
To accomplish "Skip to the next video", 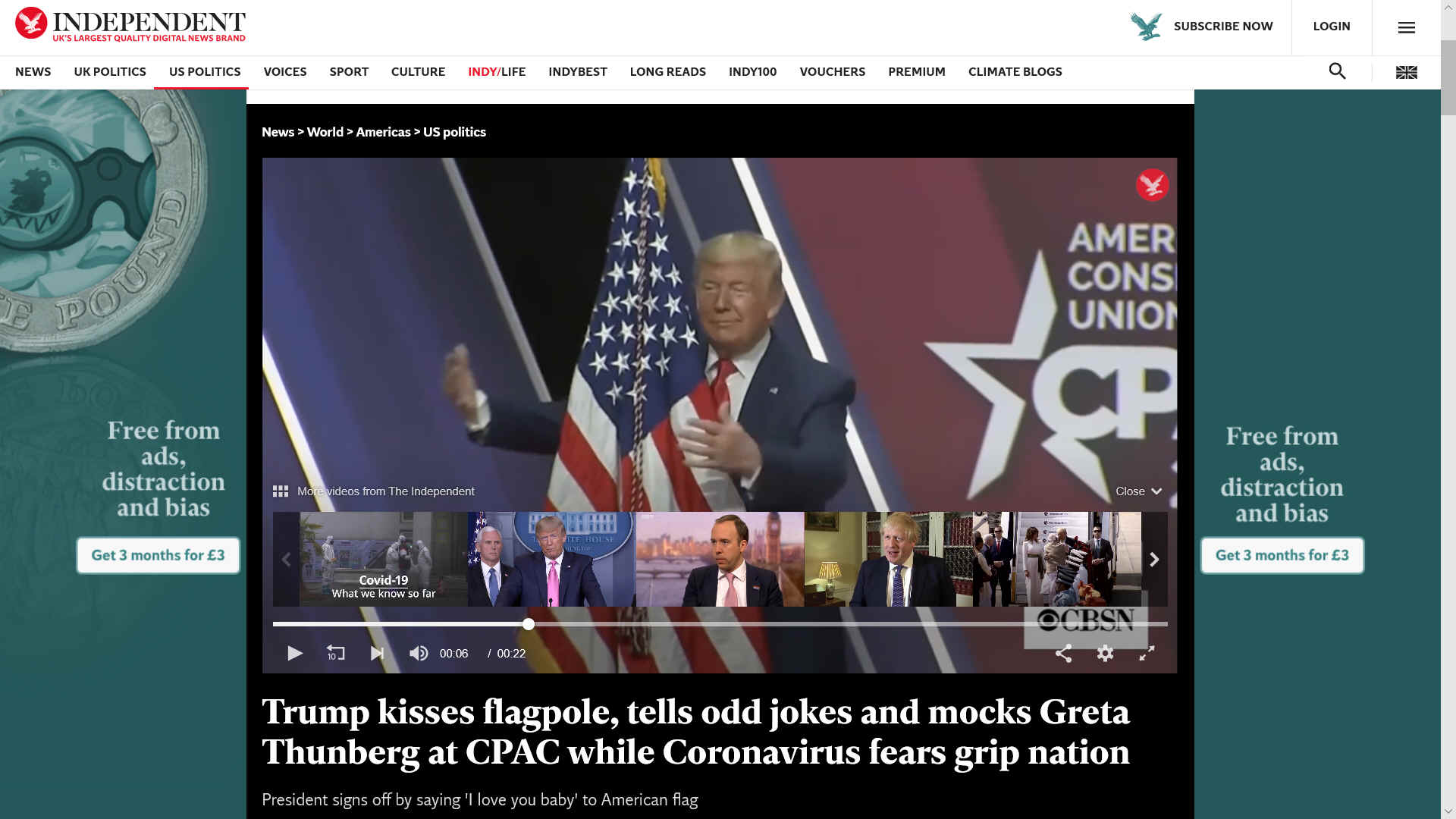I will (377, 653).
